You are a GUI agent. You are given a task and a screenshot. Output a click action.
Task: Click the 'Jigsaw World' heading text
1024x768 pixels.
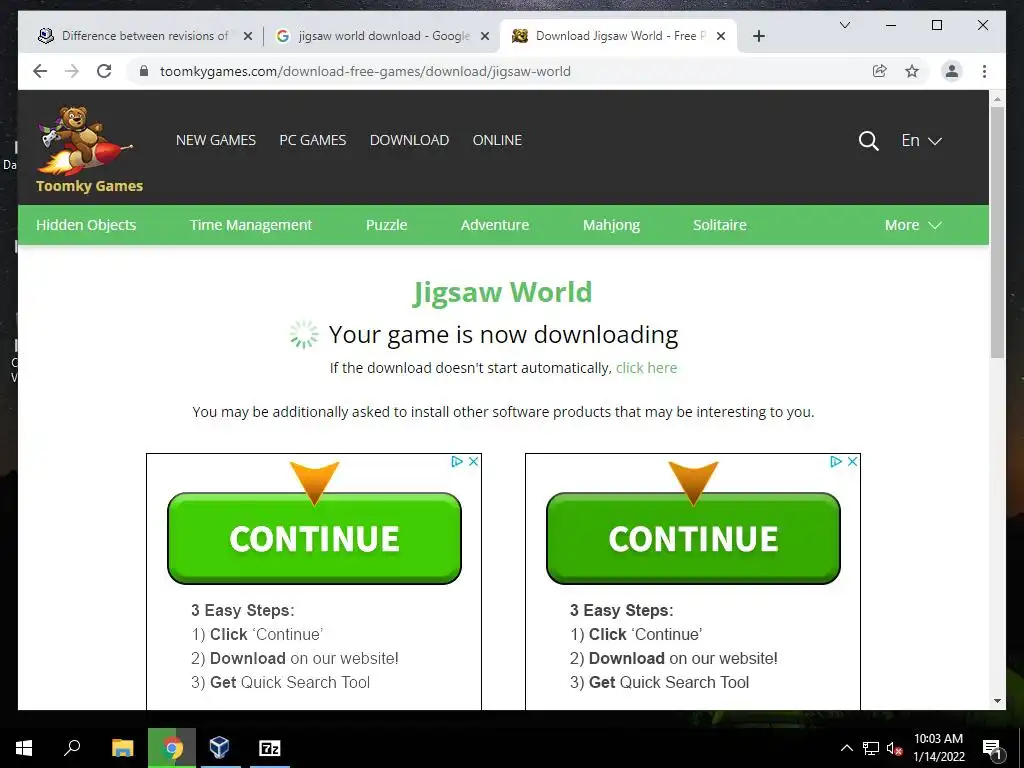502,292
